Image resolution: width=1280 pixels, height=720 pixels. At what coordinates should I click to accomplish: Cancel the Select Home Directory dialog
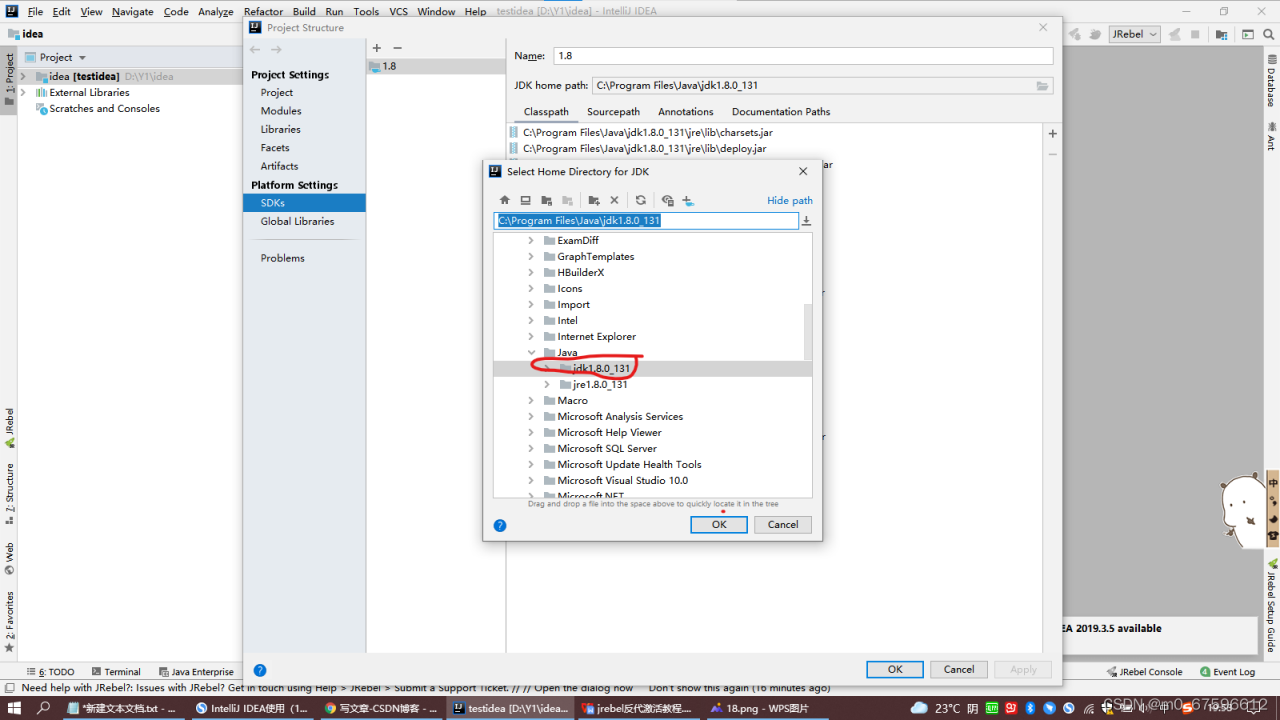click(x=783, y=525)
